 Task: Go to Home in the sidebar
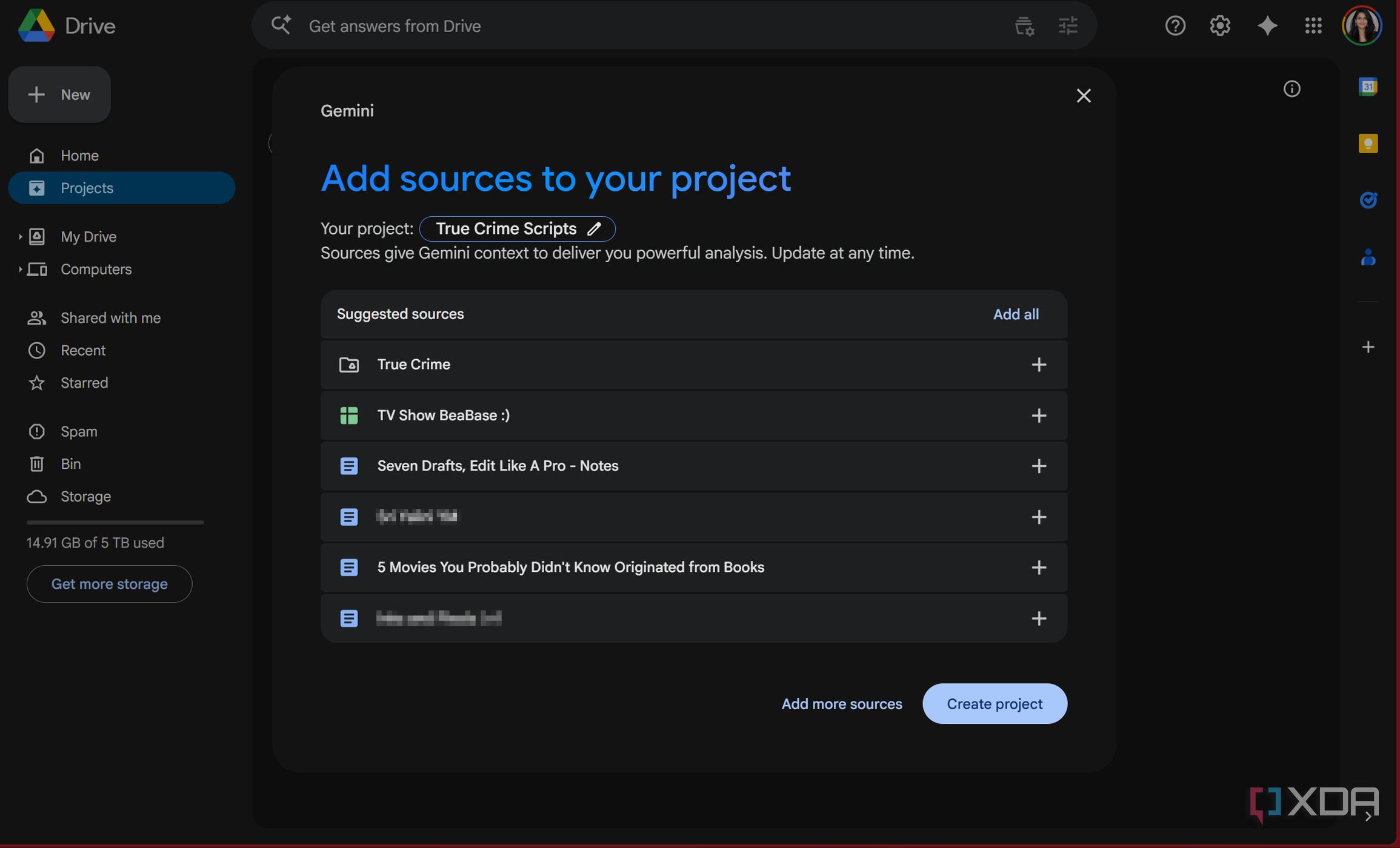[x=121, y=156]
